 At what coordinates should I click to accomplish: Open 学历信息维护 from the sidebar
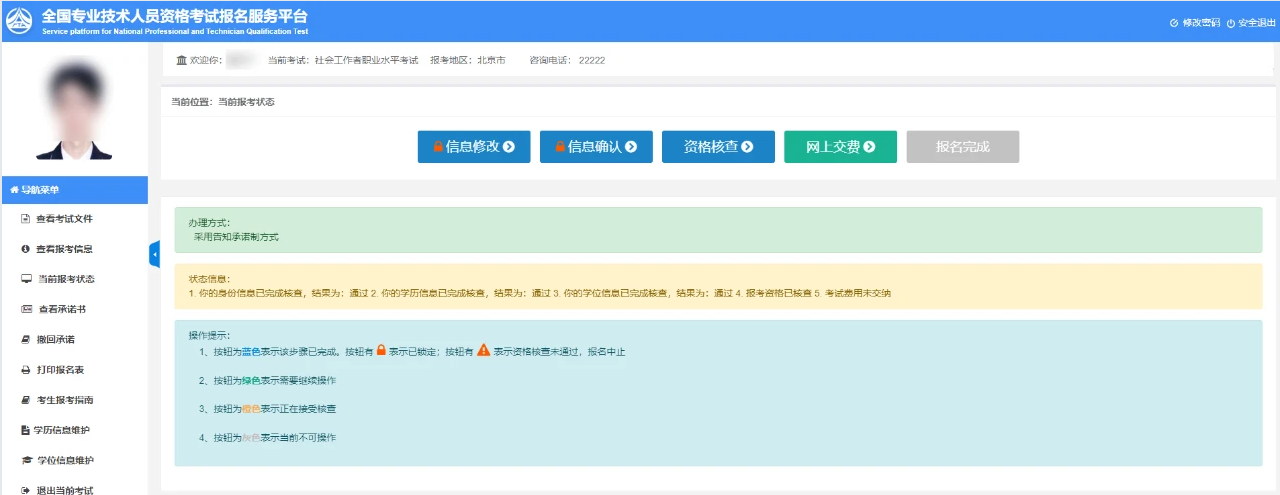click(x=64, y=430)
